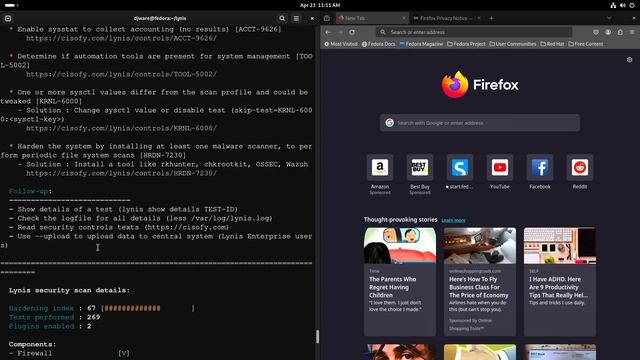
Task: Go back in Firefox
Action: (x=329, y=32)
